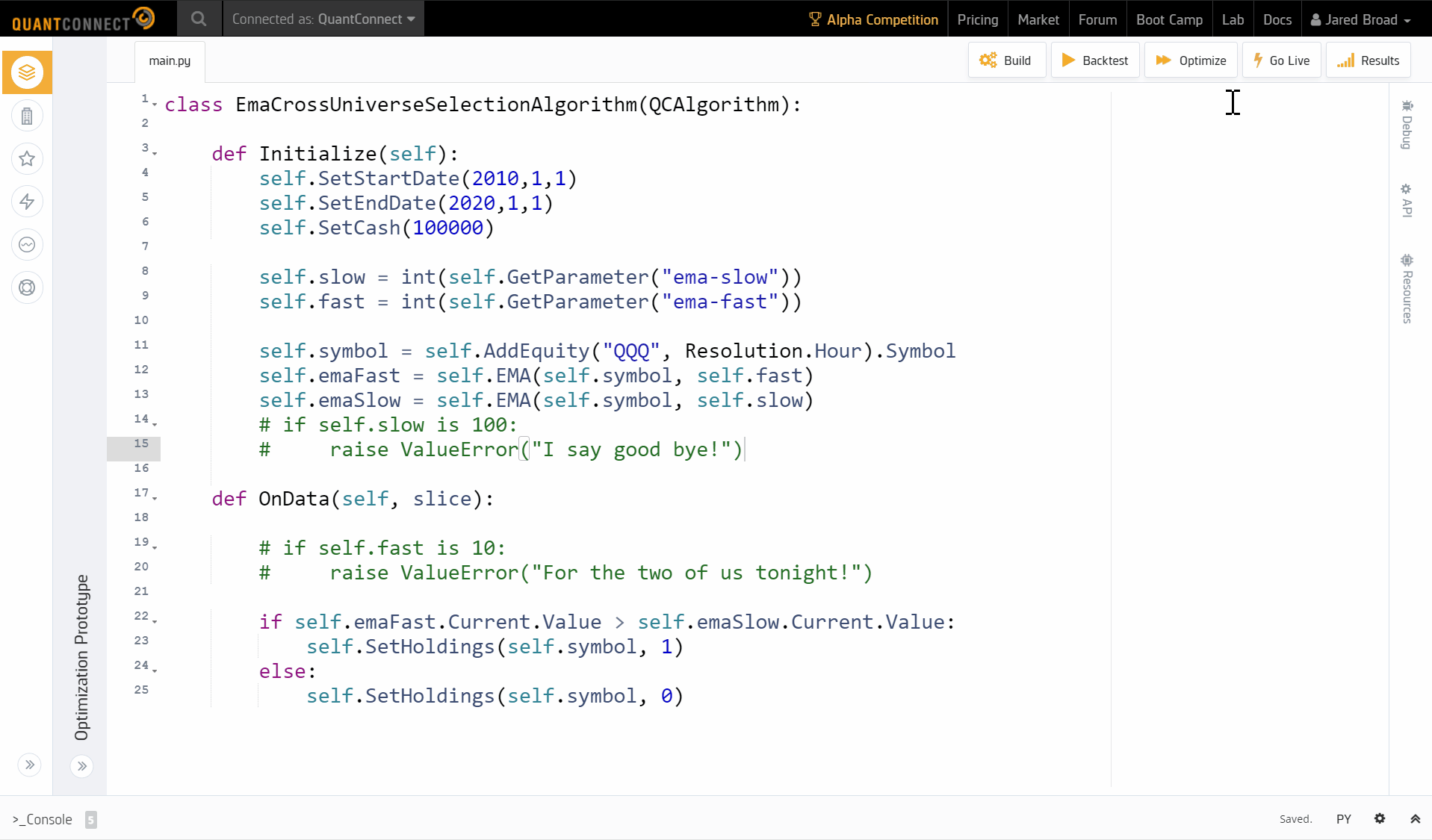1432x840 pixels.
Task: Open the Resources panel on the right
Action: tap(1407, 287)
